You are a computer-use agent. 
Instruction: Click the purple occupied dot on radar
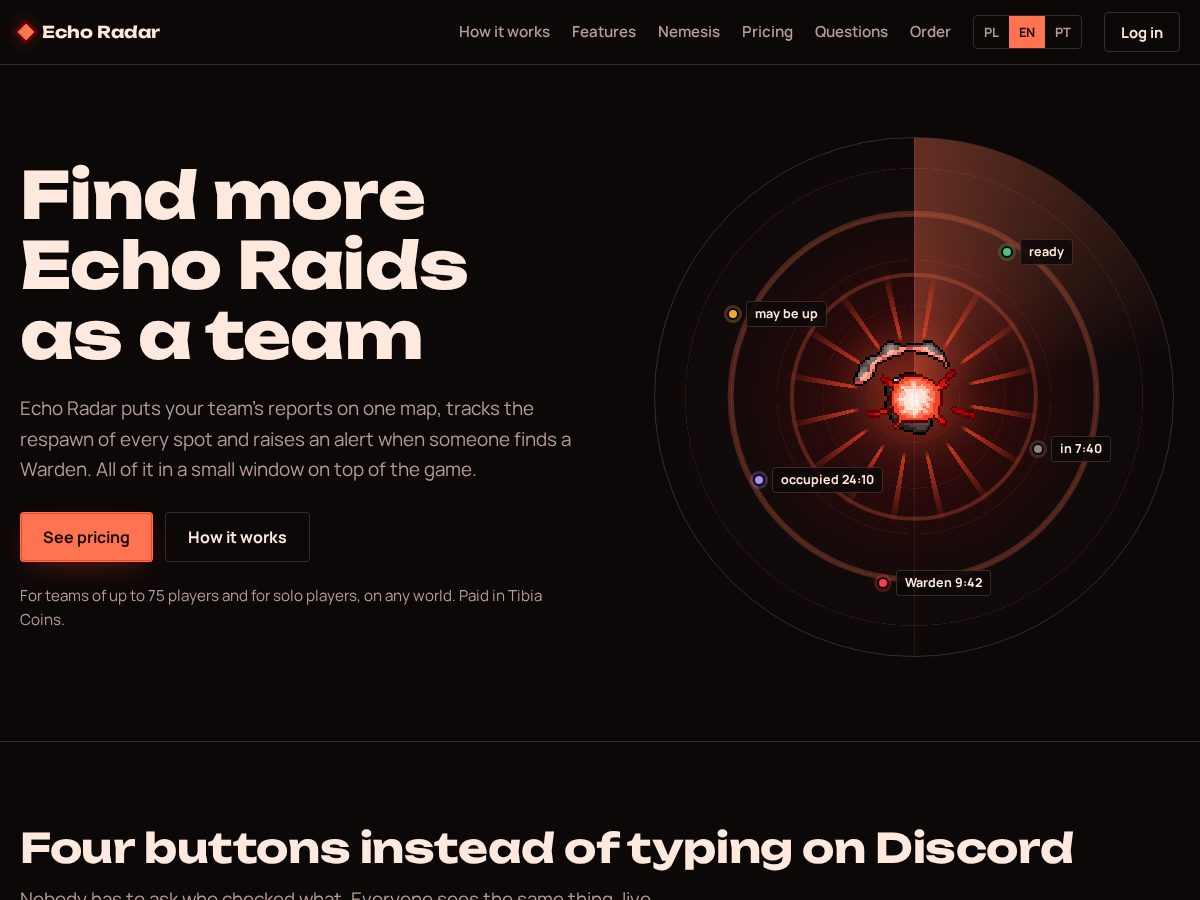[x=759, y=480]
